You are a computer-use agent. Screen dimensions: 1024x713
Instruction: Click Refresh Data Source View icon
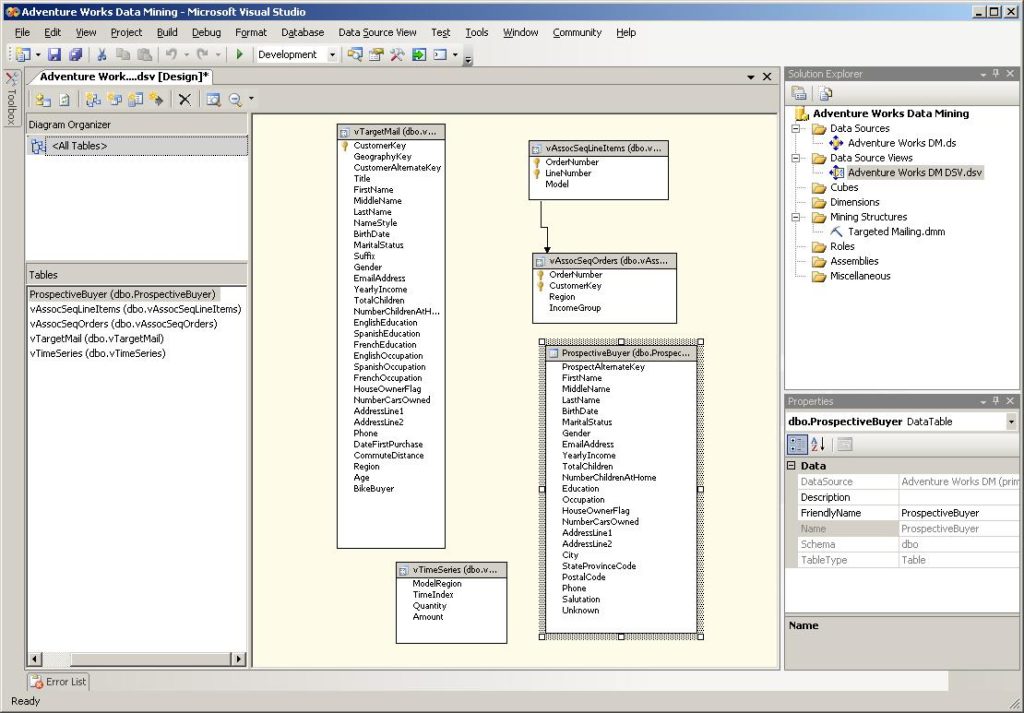65,100
